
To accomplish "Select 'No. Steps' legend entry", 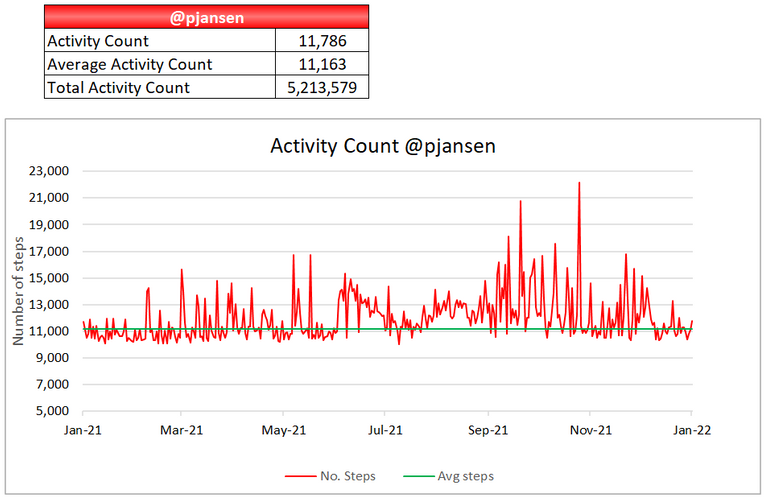I will click(x=330, y=476).
